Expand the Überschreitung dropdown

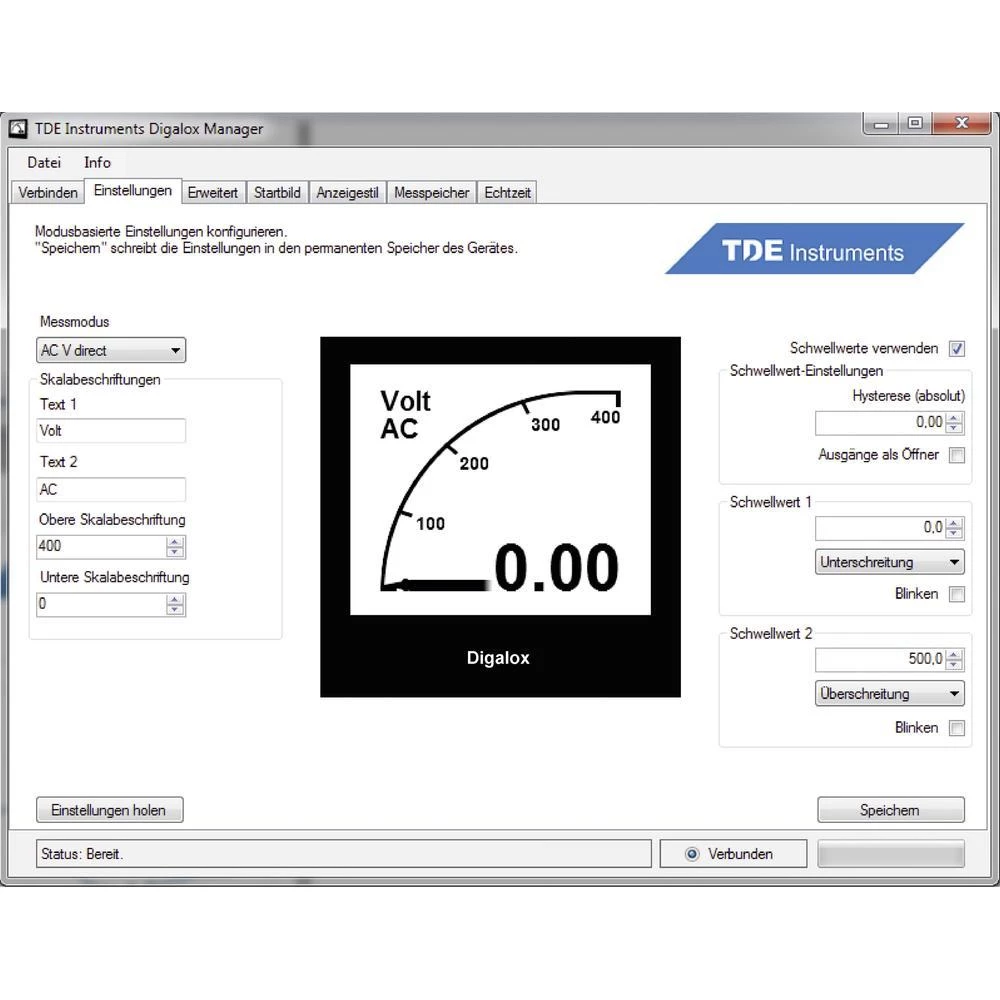pyautogui.click(x=889, y=694)
